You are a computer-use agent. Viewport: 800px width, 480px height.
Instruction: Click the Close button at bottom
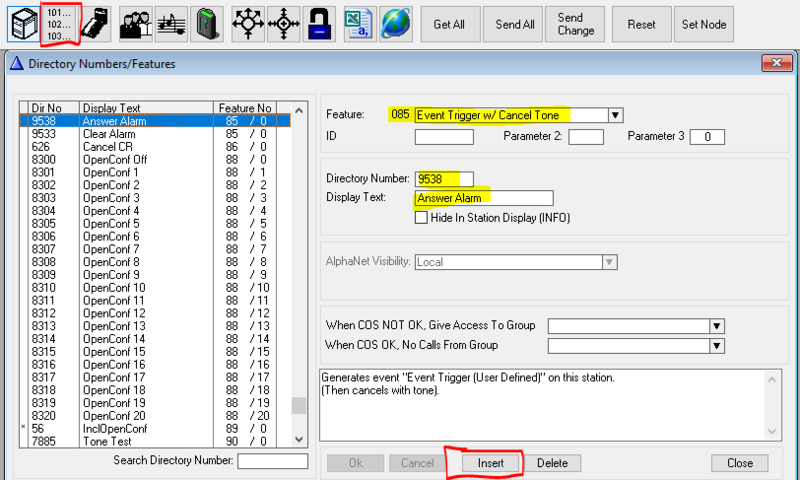740,463
